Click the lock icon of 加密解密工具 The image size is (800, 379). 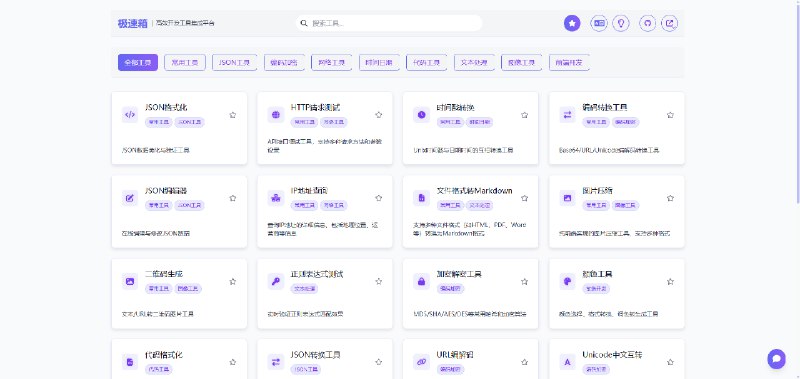coord(421,281)
